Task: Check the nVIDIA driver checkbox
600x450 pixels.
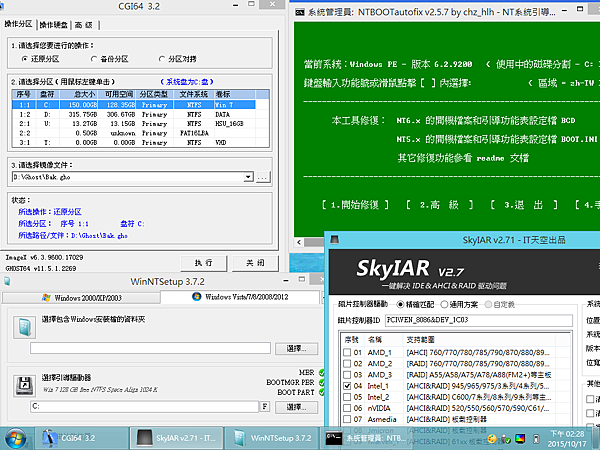Action: [347, 408]
